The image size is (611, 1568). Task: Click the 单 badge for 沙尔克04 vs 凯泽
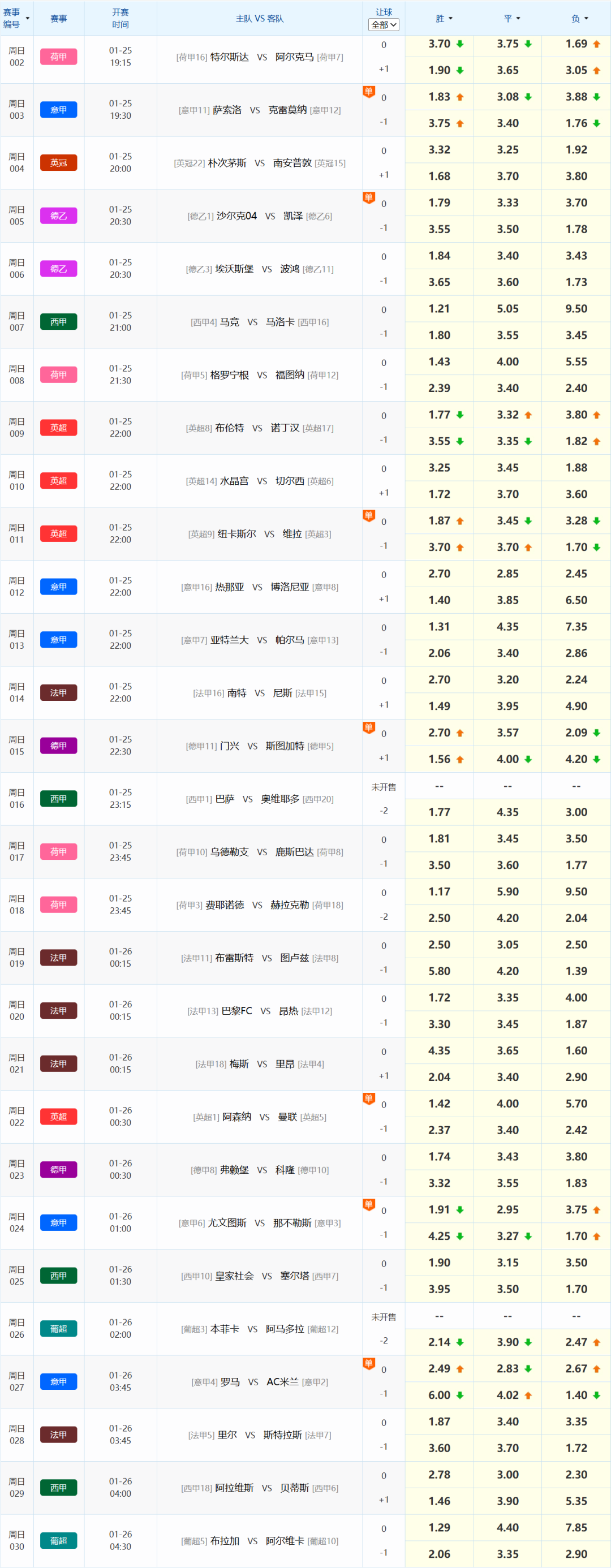(368, 198)
